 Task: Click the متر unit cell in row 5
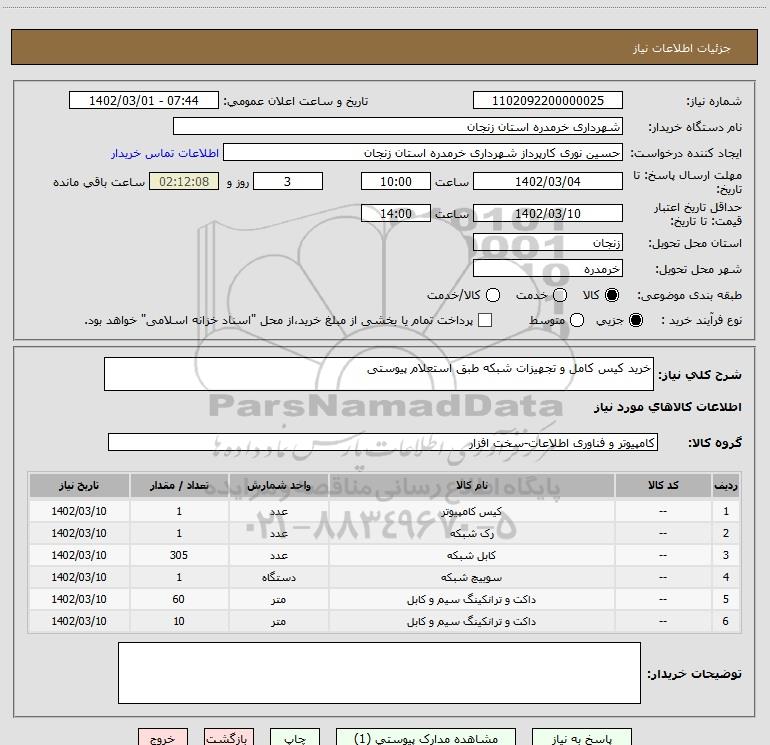278,600
